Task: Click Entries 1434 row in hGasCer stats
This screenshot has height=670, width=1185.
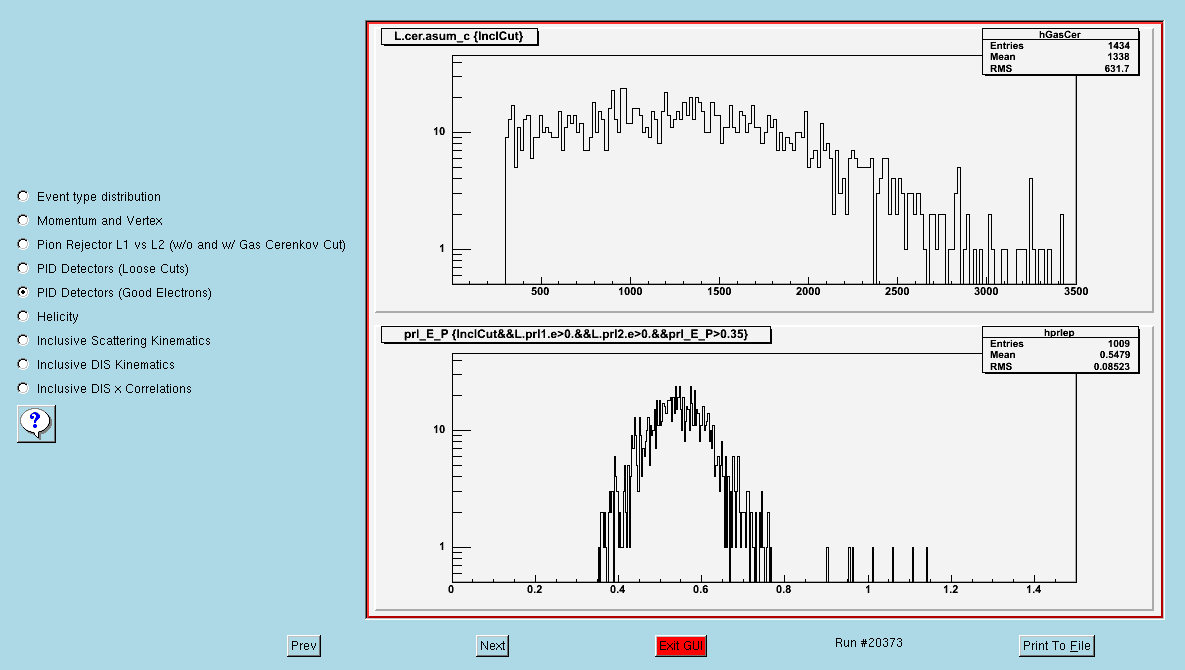Action: pos(1060,46)
